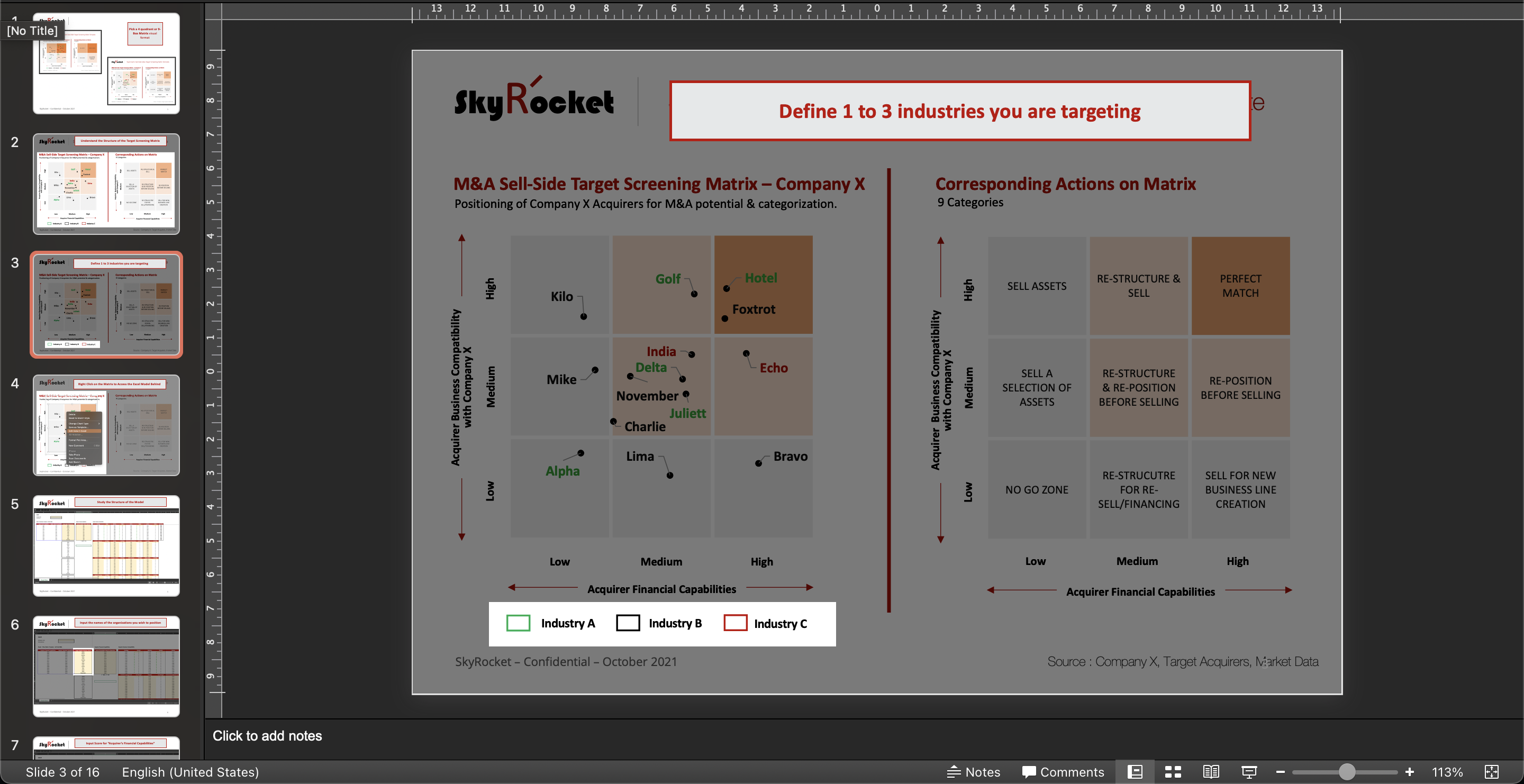
Task: Click the 'Foxtrot' data label
Action: [753, 309]
